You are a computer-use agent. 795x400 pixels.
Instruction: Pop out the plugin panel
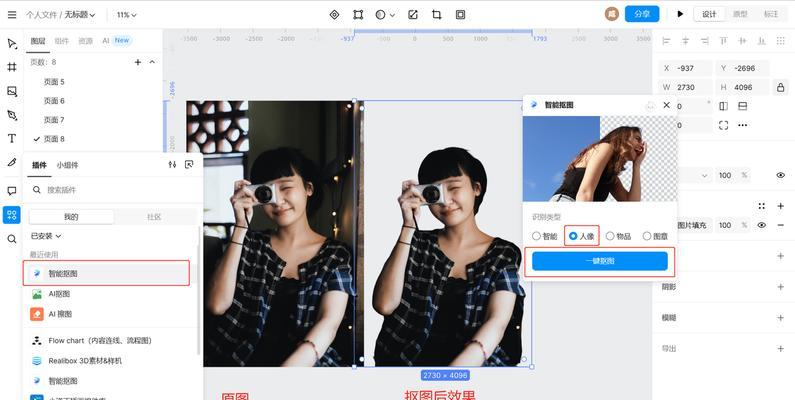pos(189,164)
